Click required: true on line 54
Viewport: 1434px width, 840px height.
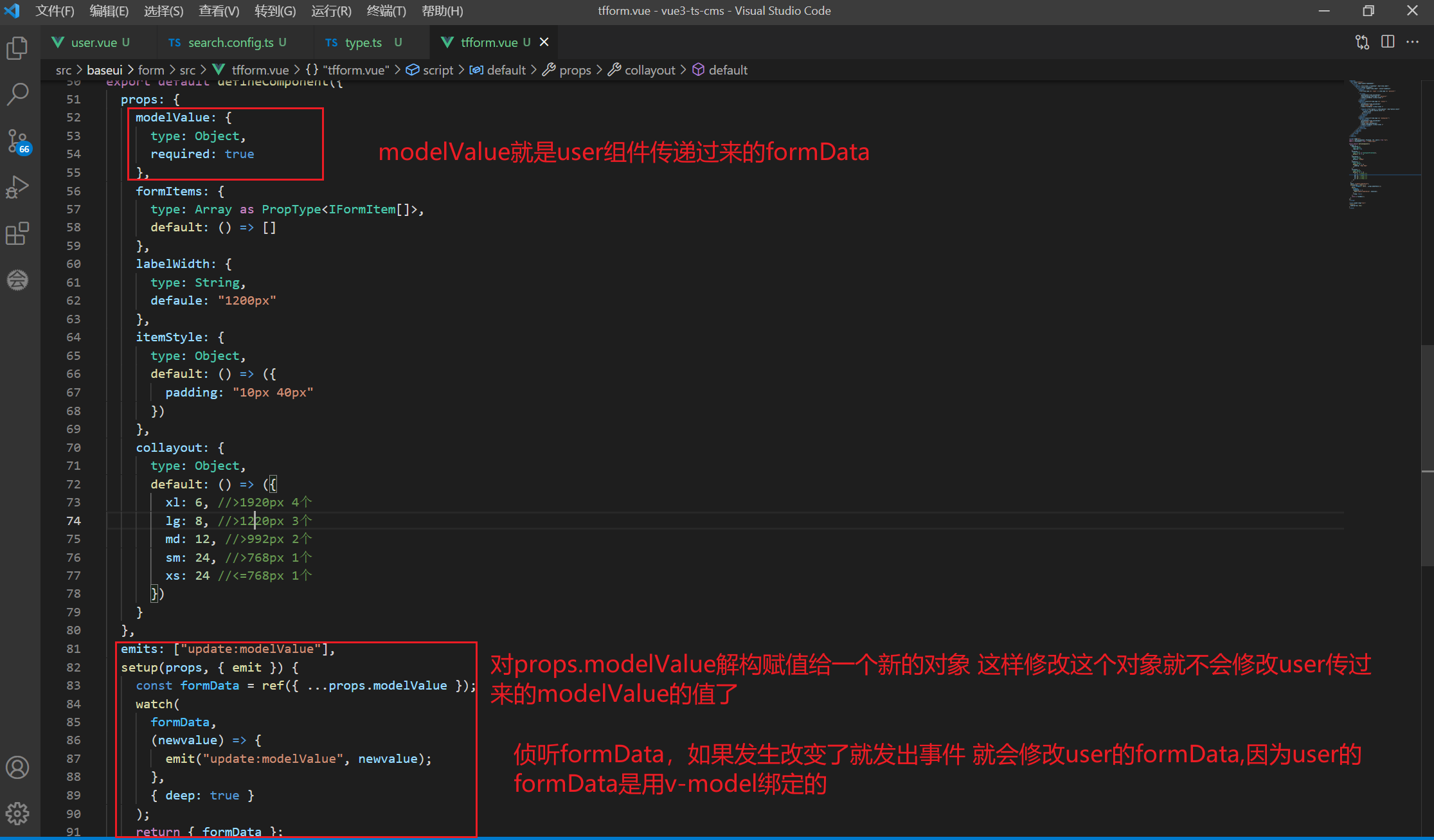202,154
